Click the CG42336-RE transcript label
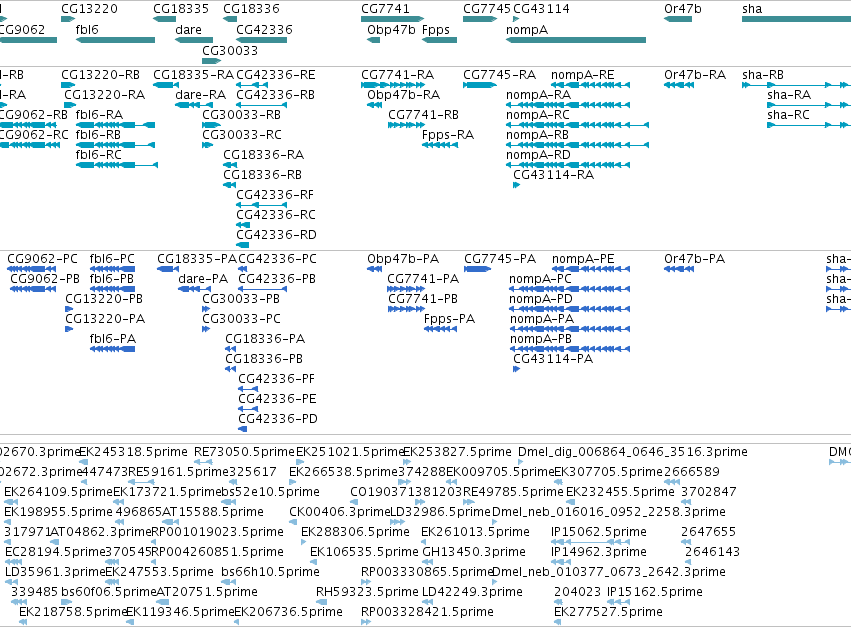 click(x=276, y=74)
